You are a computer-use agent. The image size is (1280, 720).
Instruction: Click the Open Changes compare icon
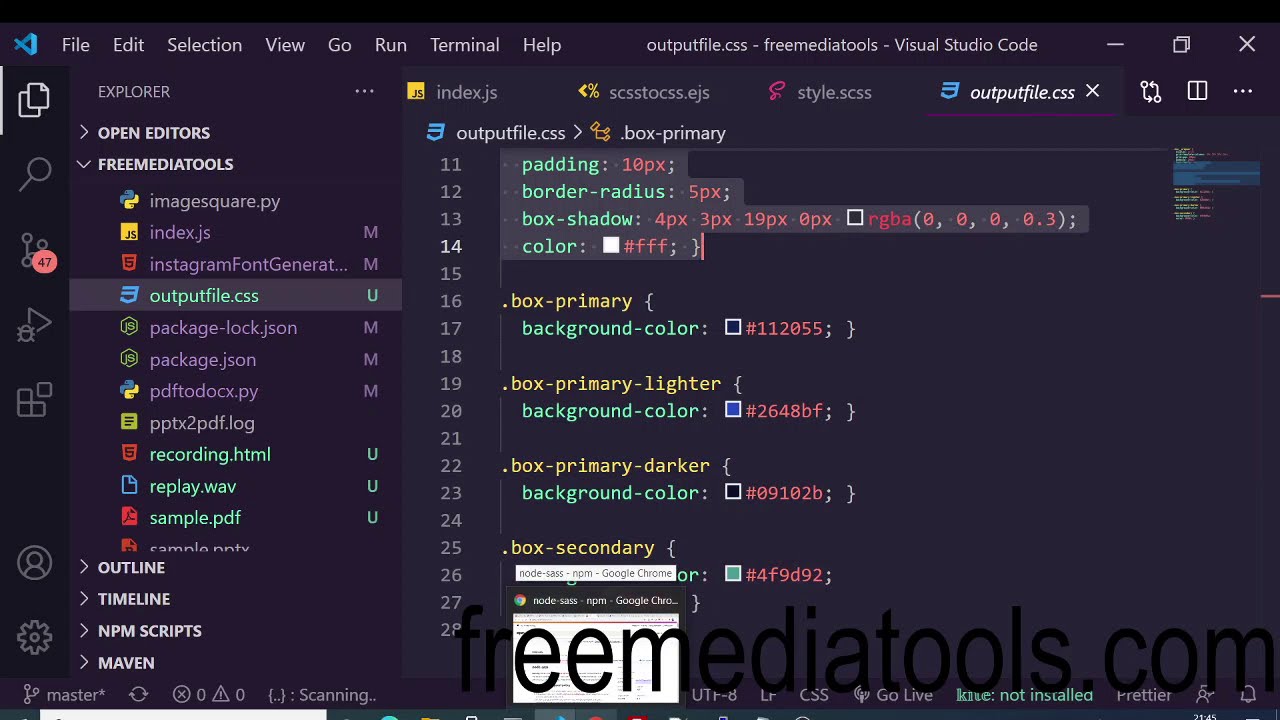pos(1151,92)
